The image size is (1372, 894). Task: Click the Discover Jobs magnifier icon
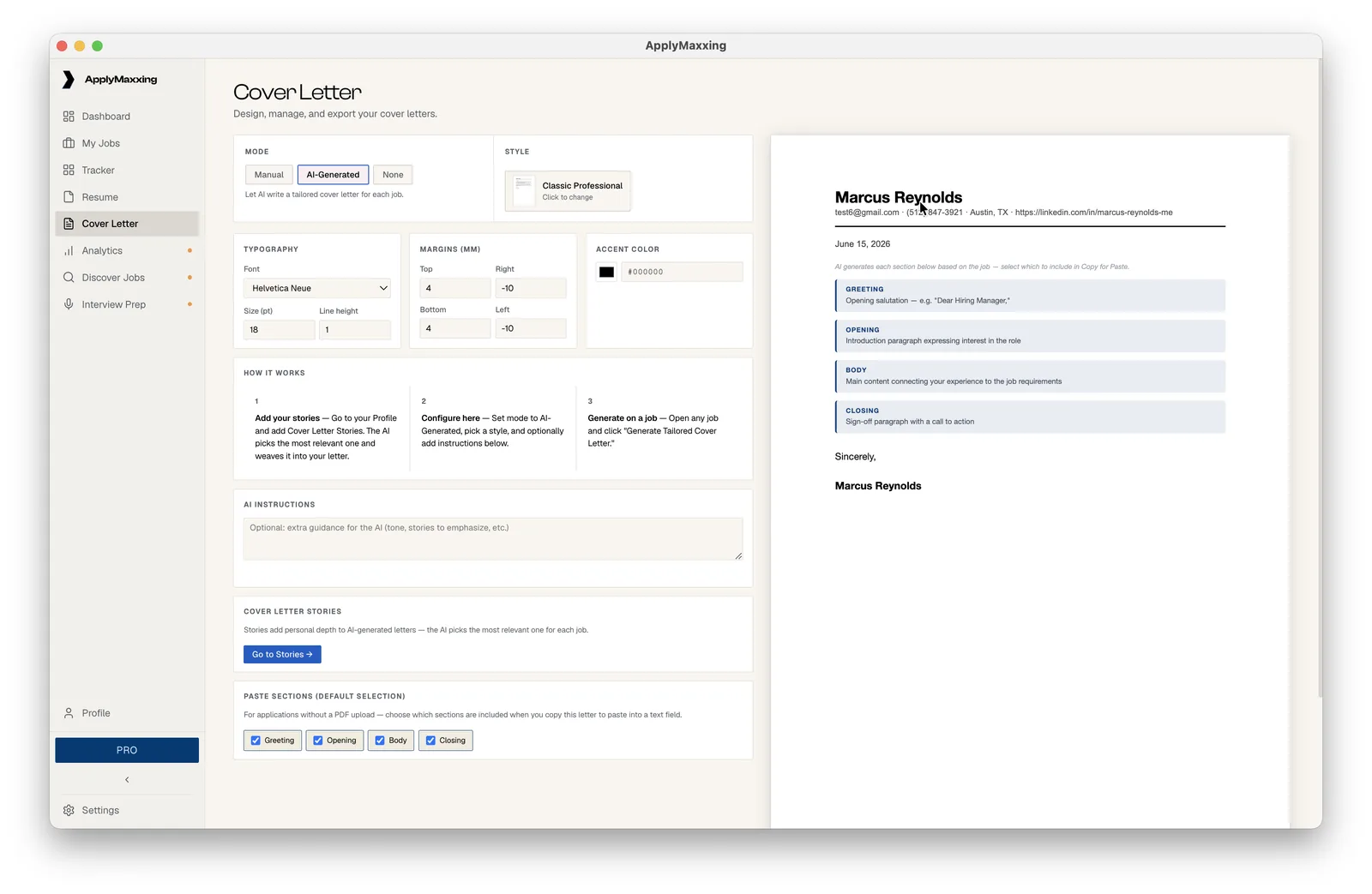click(69, 278)
